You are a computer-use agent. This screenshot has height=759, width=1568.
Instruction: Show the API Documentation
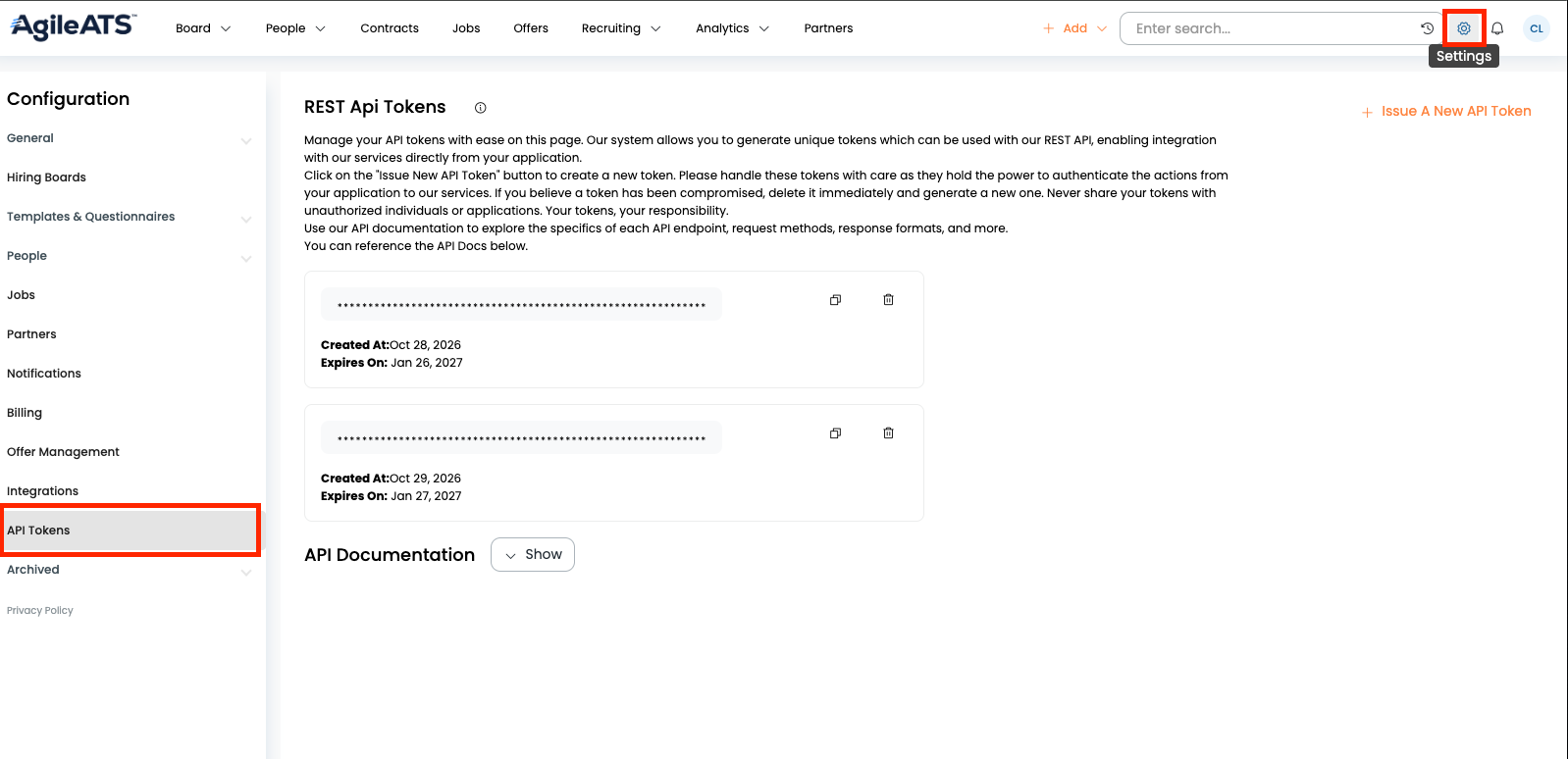click(533, 554)
